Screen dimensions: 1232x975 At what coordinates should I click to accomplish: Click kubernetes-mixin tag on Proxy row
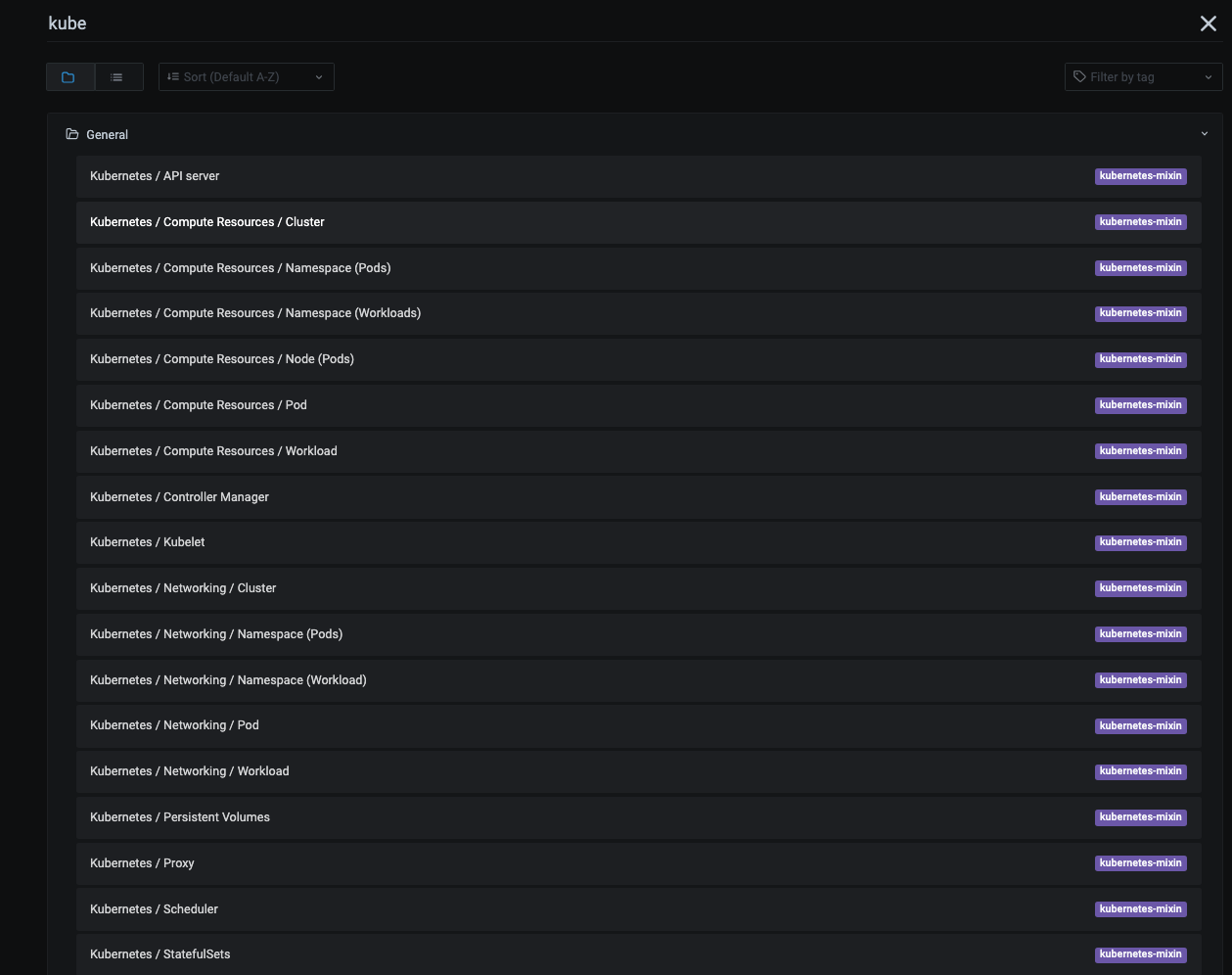tap(1140, 863)
